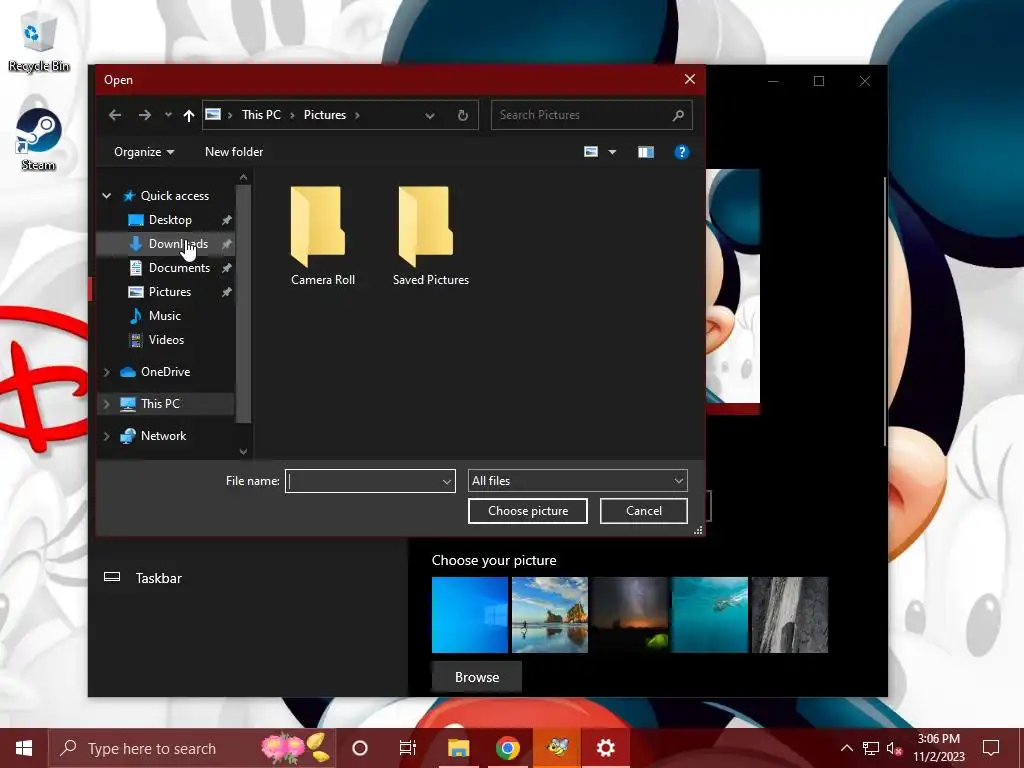Choose the gray rock cliff wallpaper
Viewport: 1024px width, 768px height.
[790, 615]
